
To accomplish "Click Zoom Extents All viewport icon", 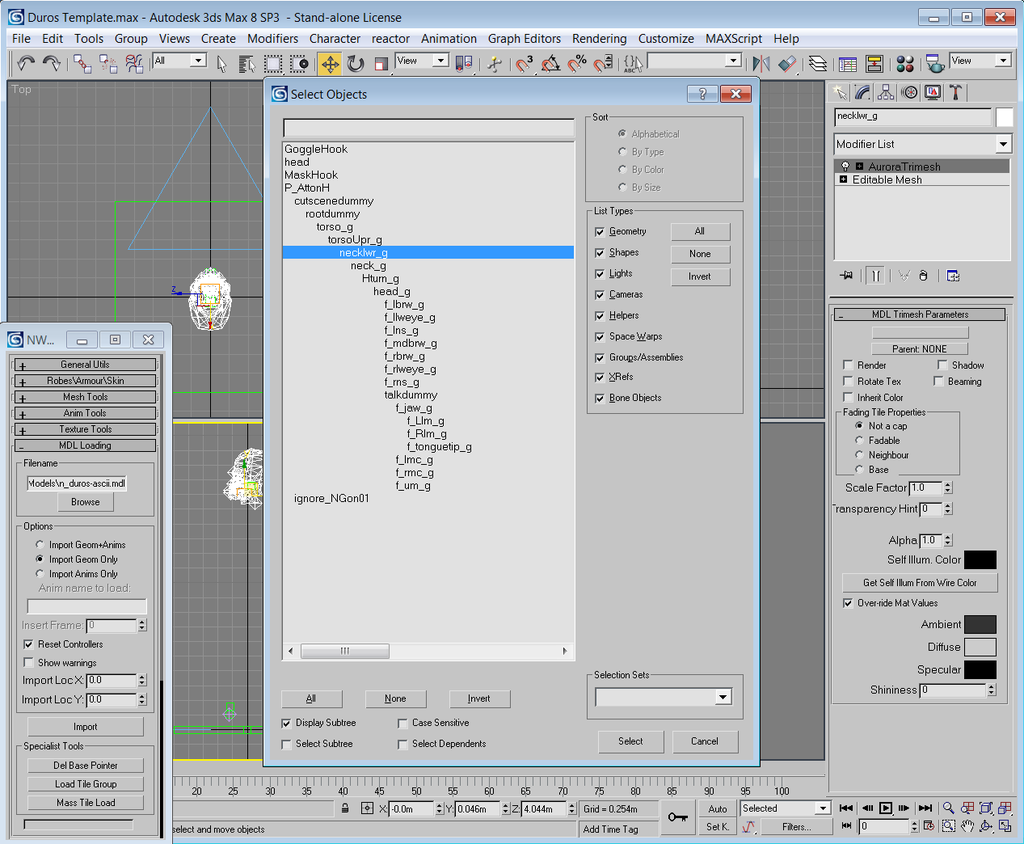I will (1005, 808).
